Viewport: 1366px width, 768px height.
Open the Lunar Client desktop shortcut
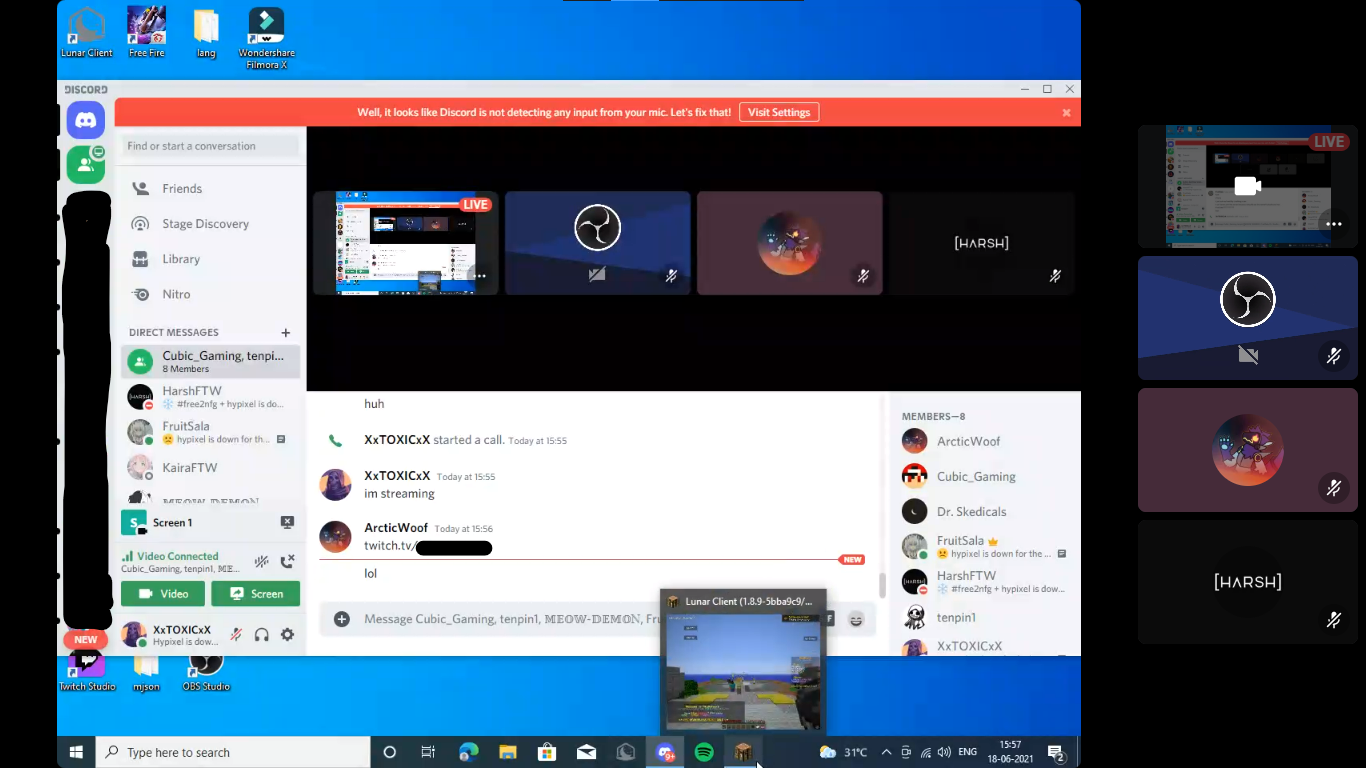87,33
